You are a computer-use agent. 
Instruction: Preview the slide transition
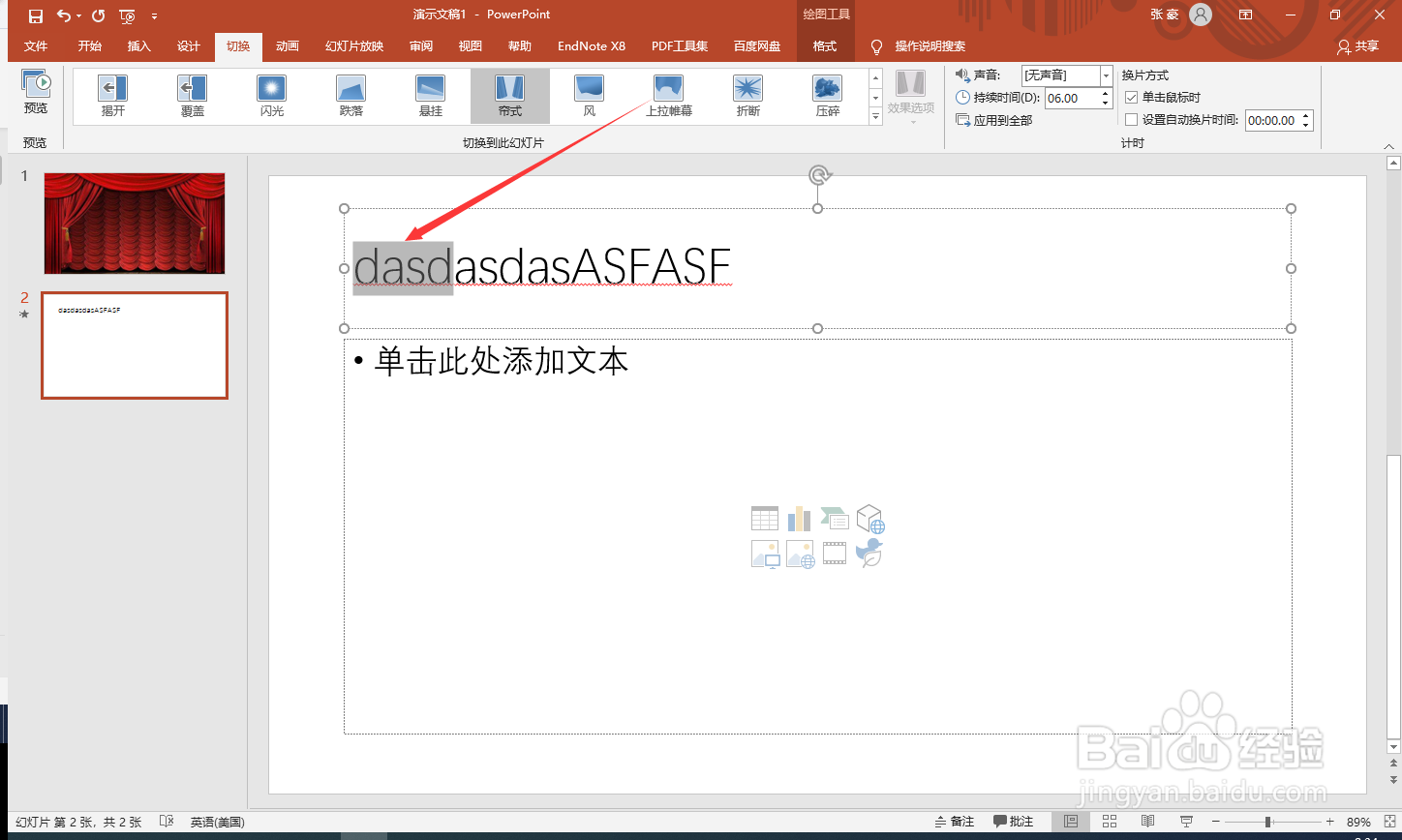tap(36, 94)
